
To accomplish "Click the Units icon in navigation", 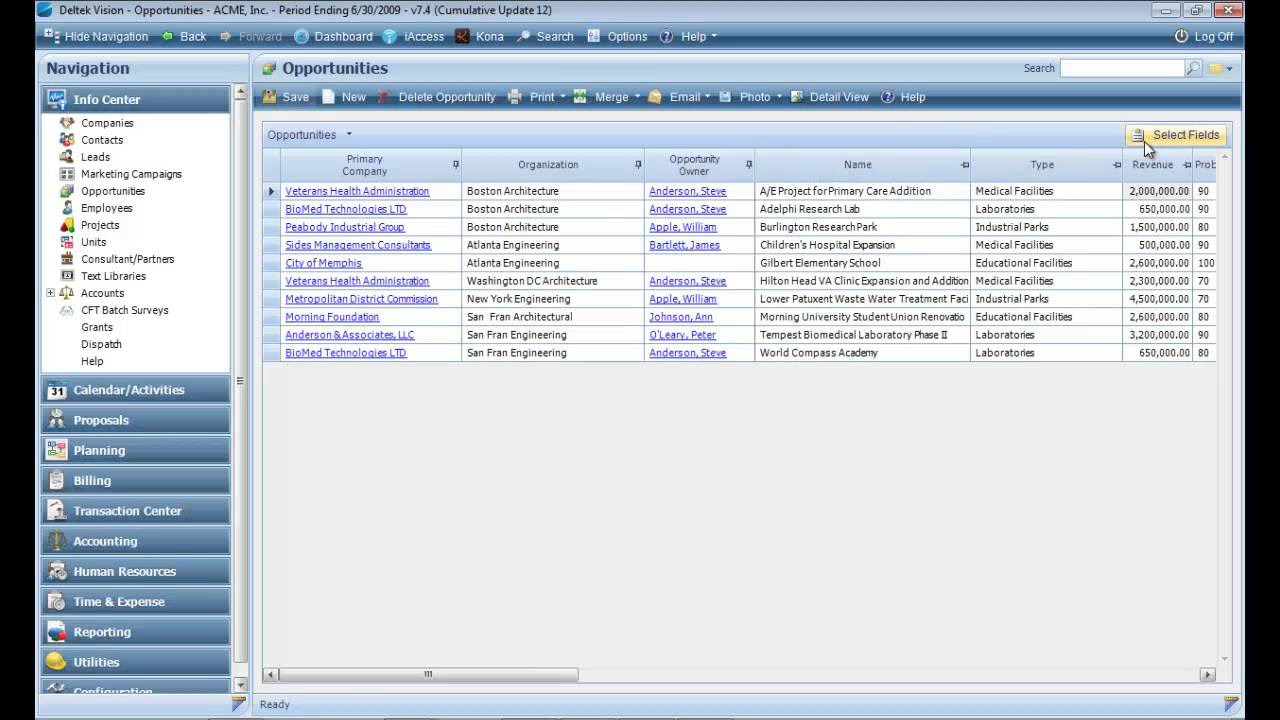I will (67, 242).
